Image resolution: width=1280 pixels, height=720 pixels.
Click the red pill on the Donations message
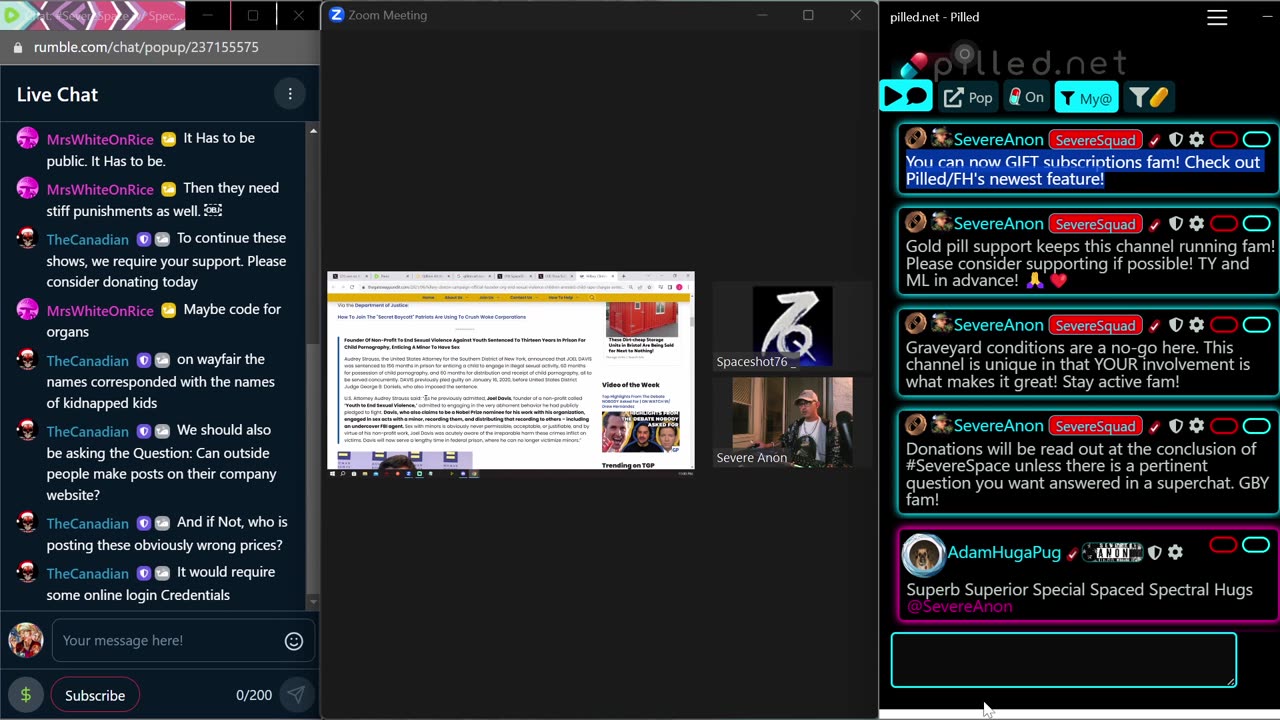click(x=1224, y=425)
